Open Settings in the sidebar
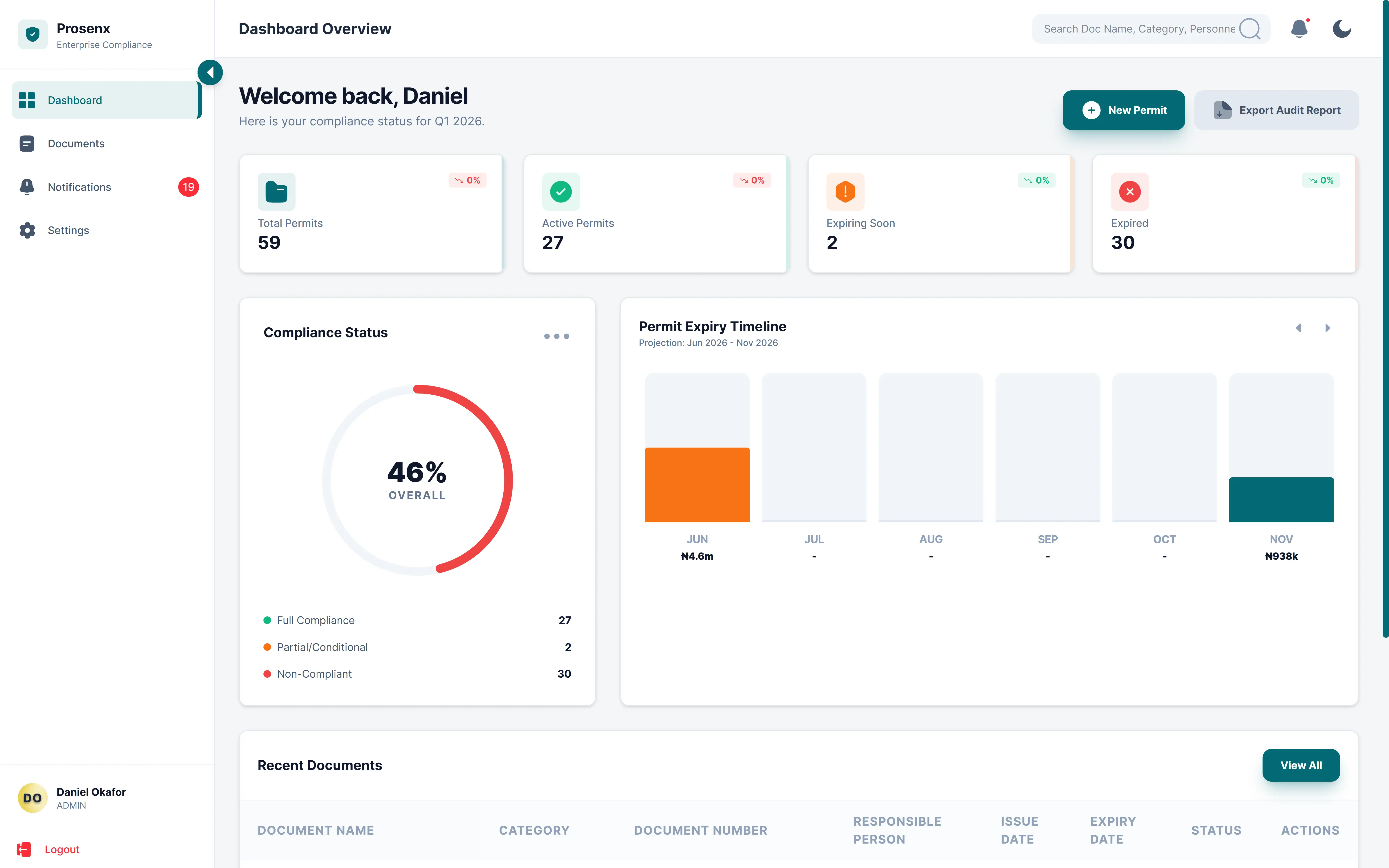The image size is (1389, 868). [107, 230]
